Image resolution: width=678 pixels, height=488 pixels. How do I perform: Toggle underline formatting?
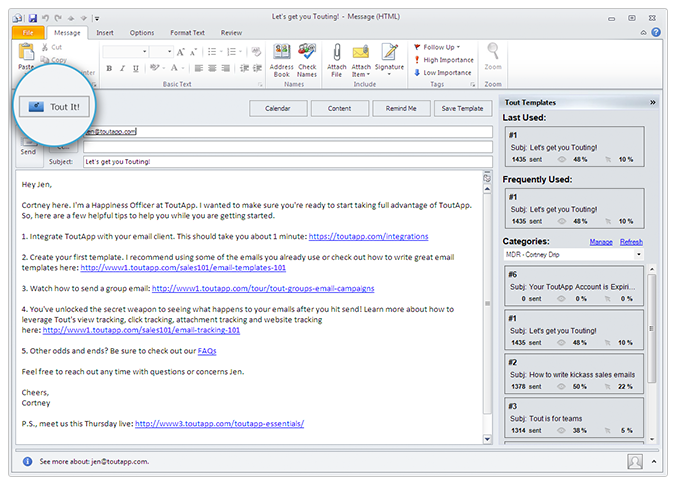click(136, 68)
